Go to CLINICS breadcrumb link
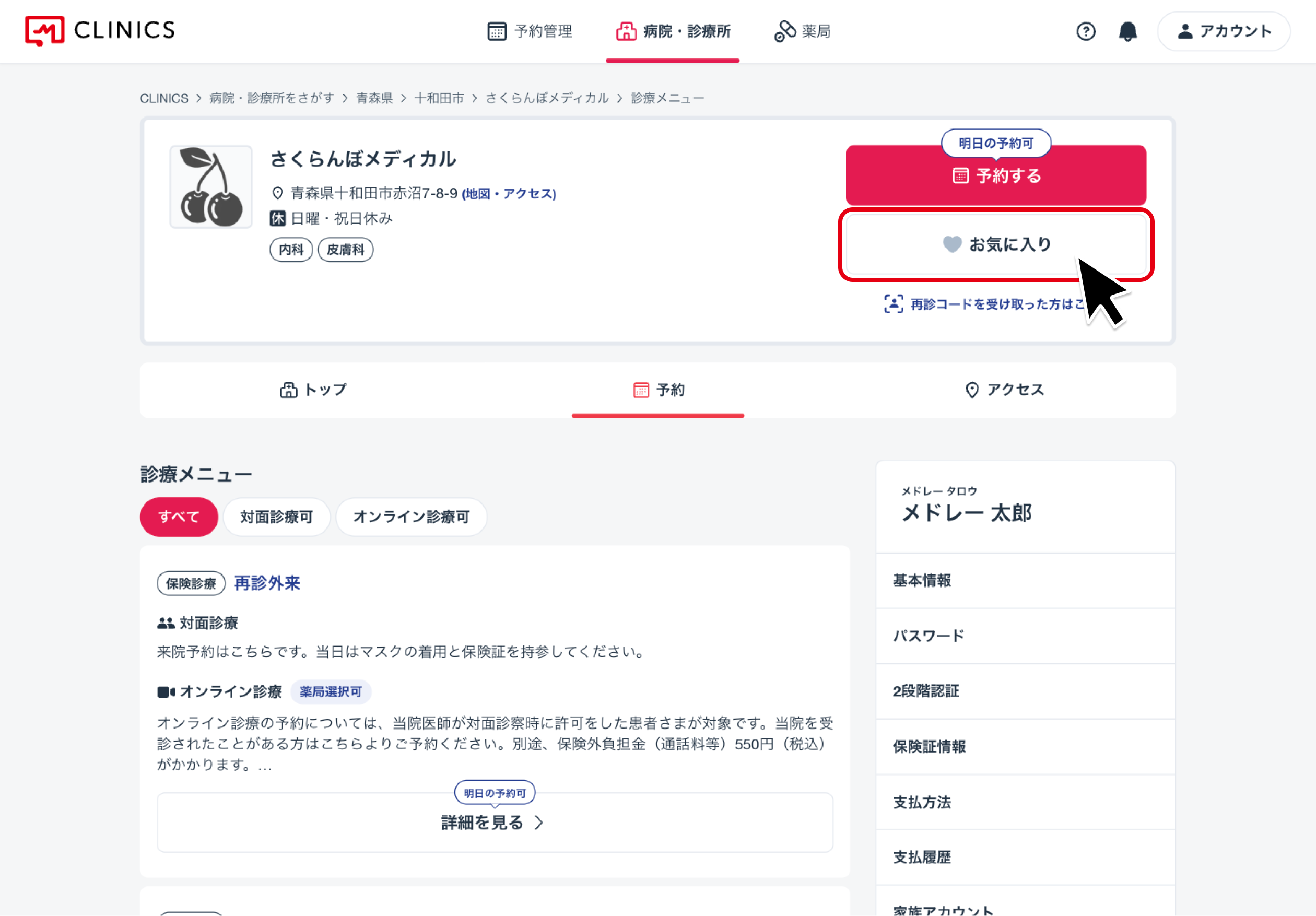The image size is (1316, 916). (x=164, y=98)
